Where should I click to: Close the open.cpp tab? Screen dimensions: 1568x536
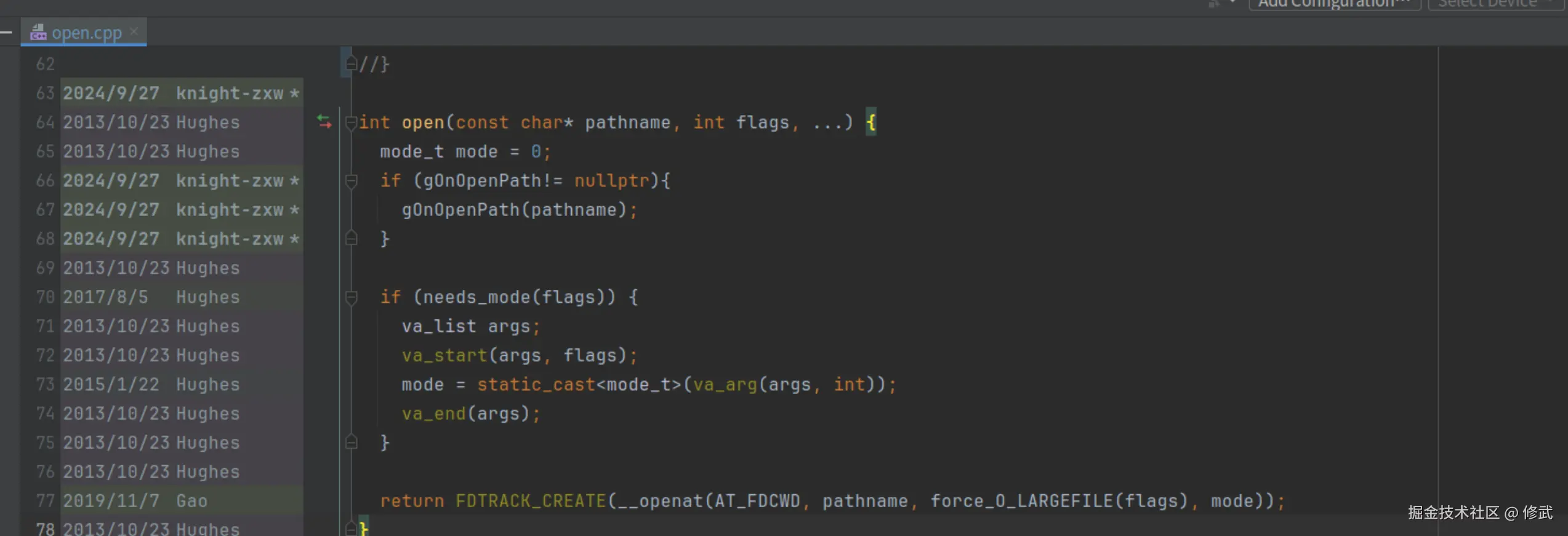(134, 31)
